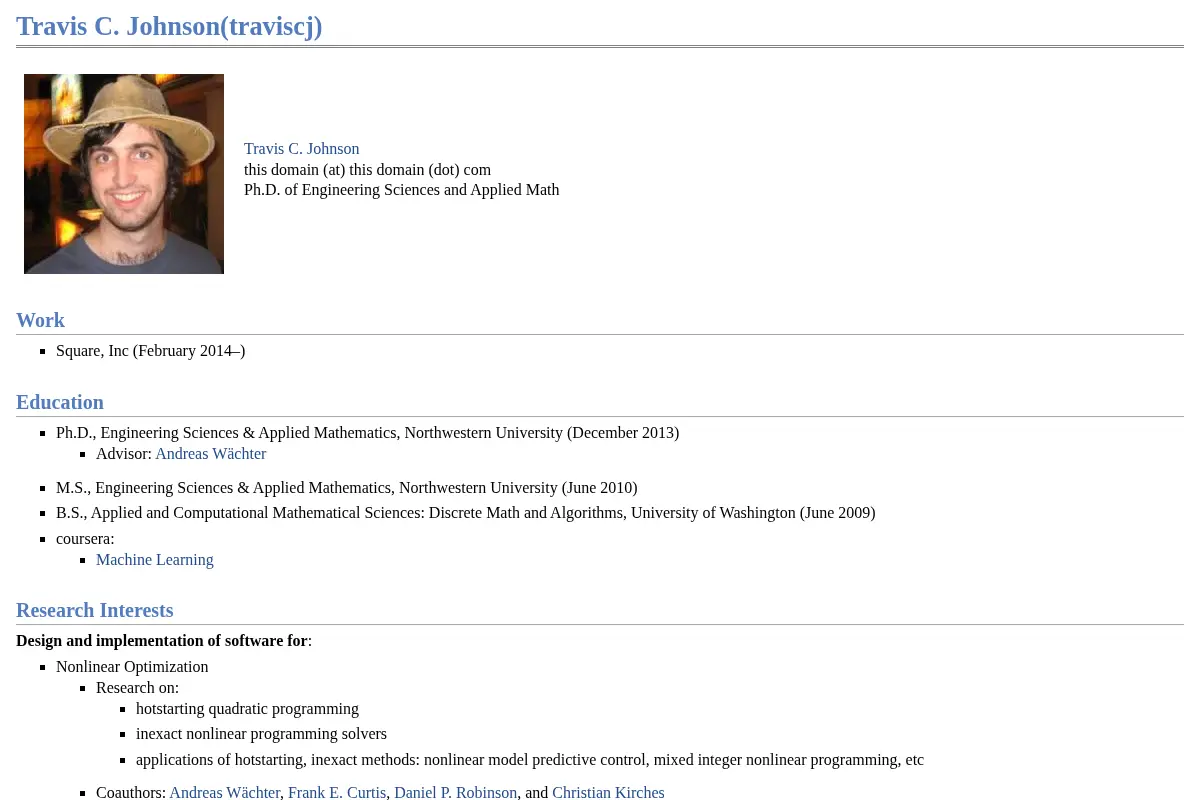Image resolution: width=1200 pixels, height=800 pixels.
Task: Click the profile photo of Travis
Action: click(124, 174)
